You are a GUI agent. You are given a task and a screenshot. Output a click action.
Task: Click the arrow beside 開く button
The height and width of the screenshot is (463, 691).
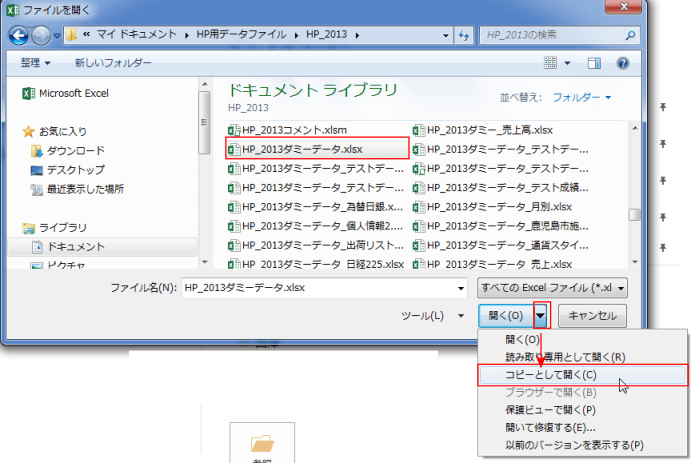[541, 315]
